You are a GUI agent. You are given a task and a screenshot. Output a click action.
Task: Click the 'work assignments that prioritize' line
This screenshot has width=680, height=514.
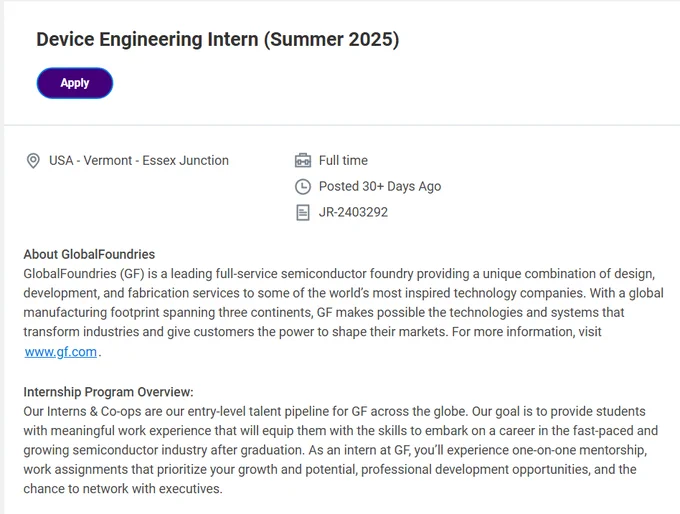tap(330, 469)
